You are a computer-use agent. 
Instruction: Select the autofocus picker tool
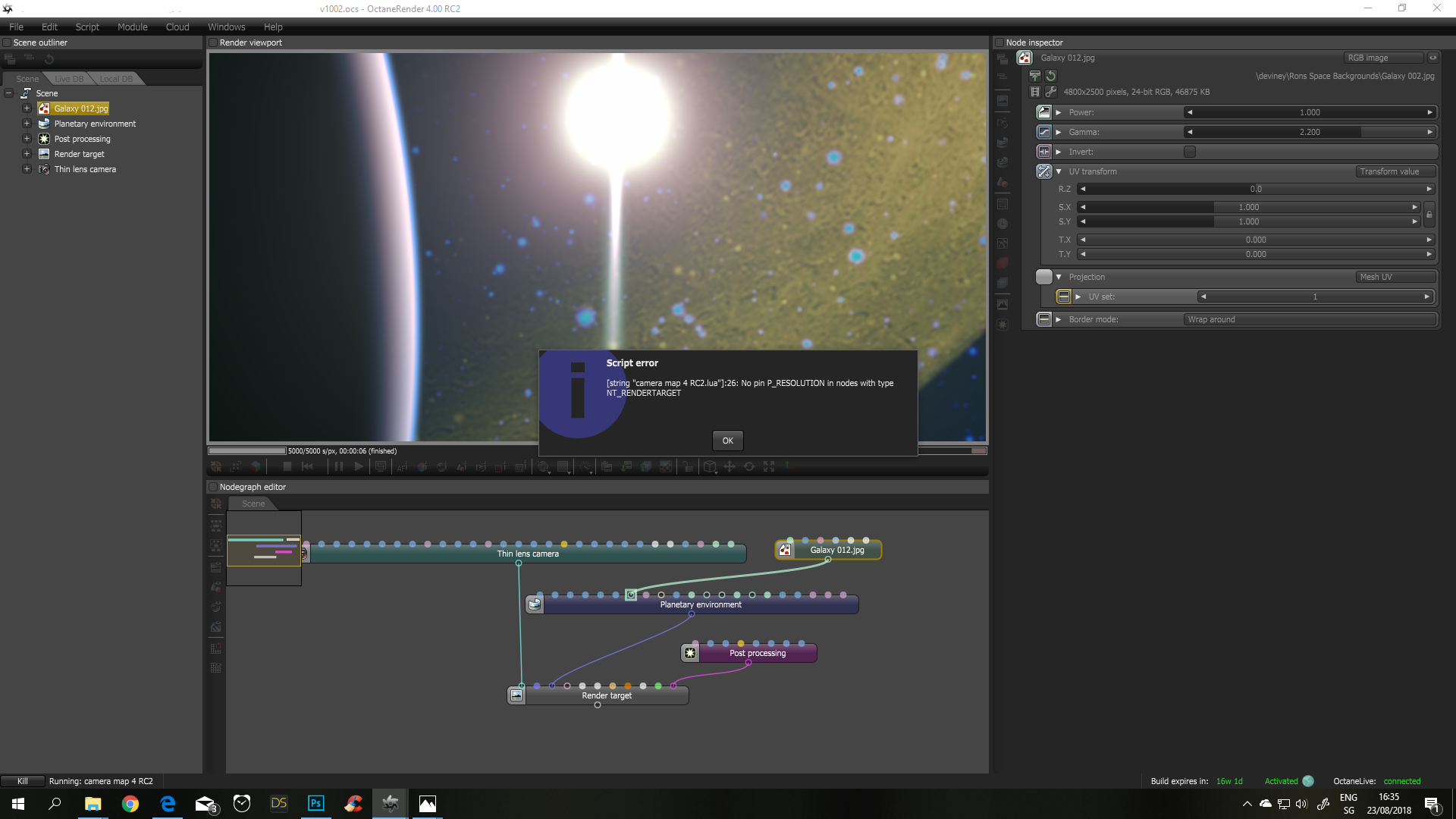tap(403, 466)
